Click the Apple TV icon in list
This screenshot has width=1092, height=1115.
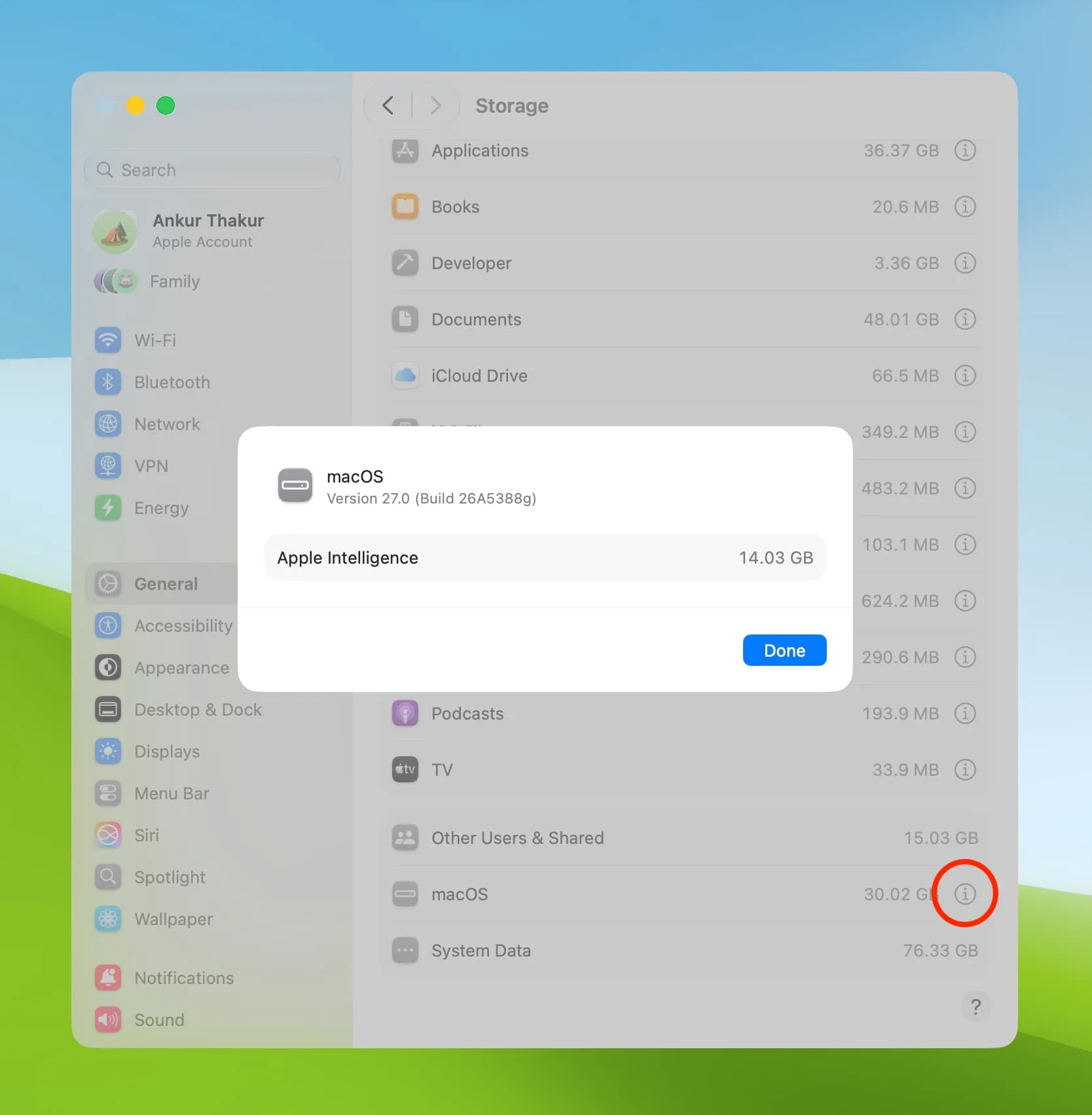click(x=405, y=770)
